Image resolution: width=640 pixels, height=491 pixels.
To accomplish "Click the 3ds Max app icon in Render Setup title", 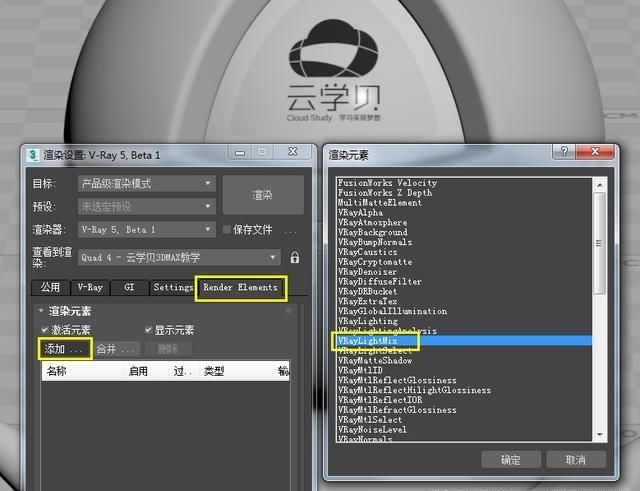I will click(32, 156).
